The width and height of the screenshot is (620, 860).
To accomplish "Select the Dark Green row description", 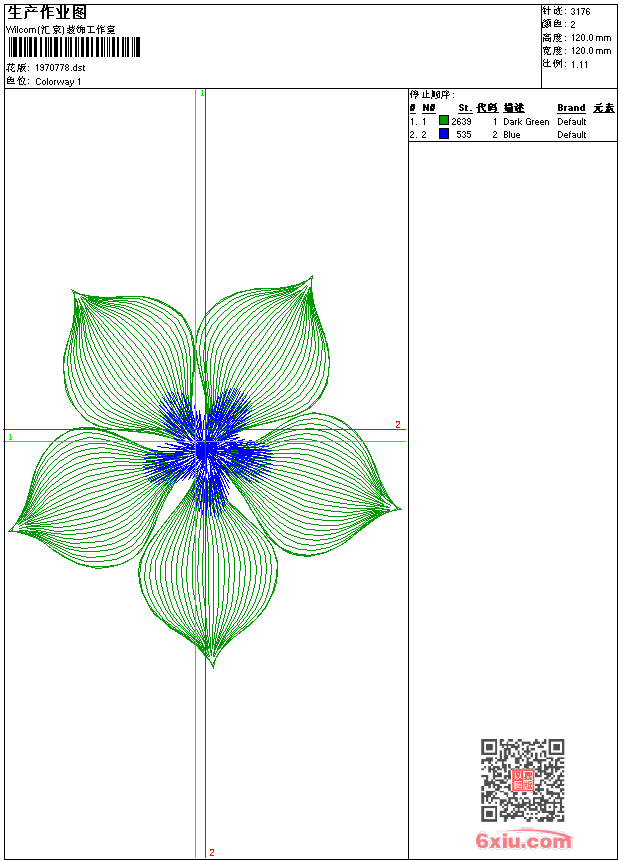I will 526,122.
